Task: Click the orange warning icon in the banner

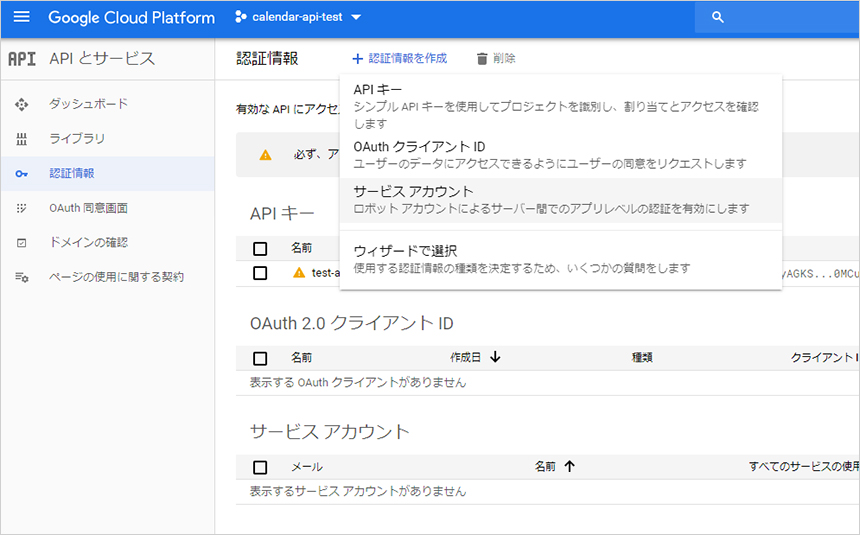Action: (265, 155)
